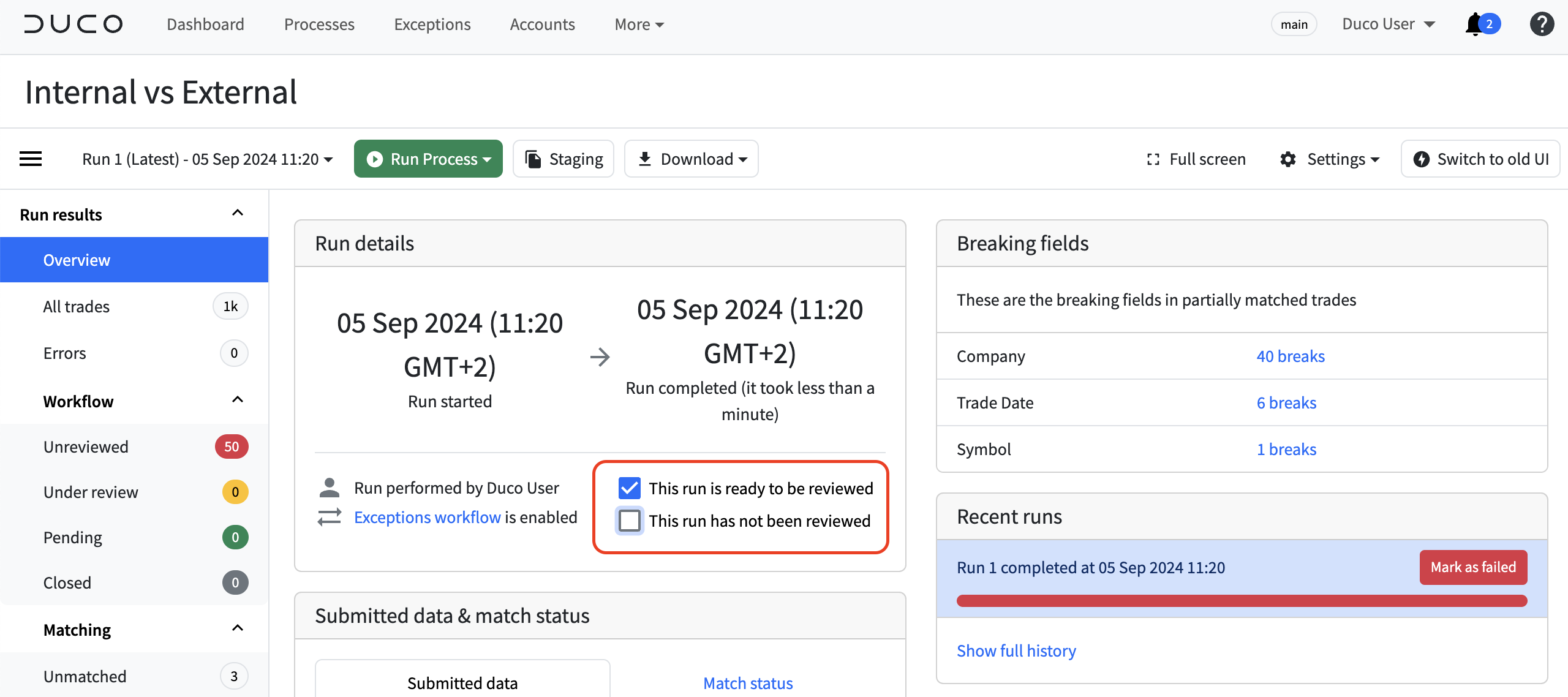
Task: Open the 6 breaks link for Trade Date
Action: click(x=1286, y=403)
